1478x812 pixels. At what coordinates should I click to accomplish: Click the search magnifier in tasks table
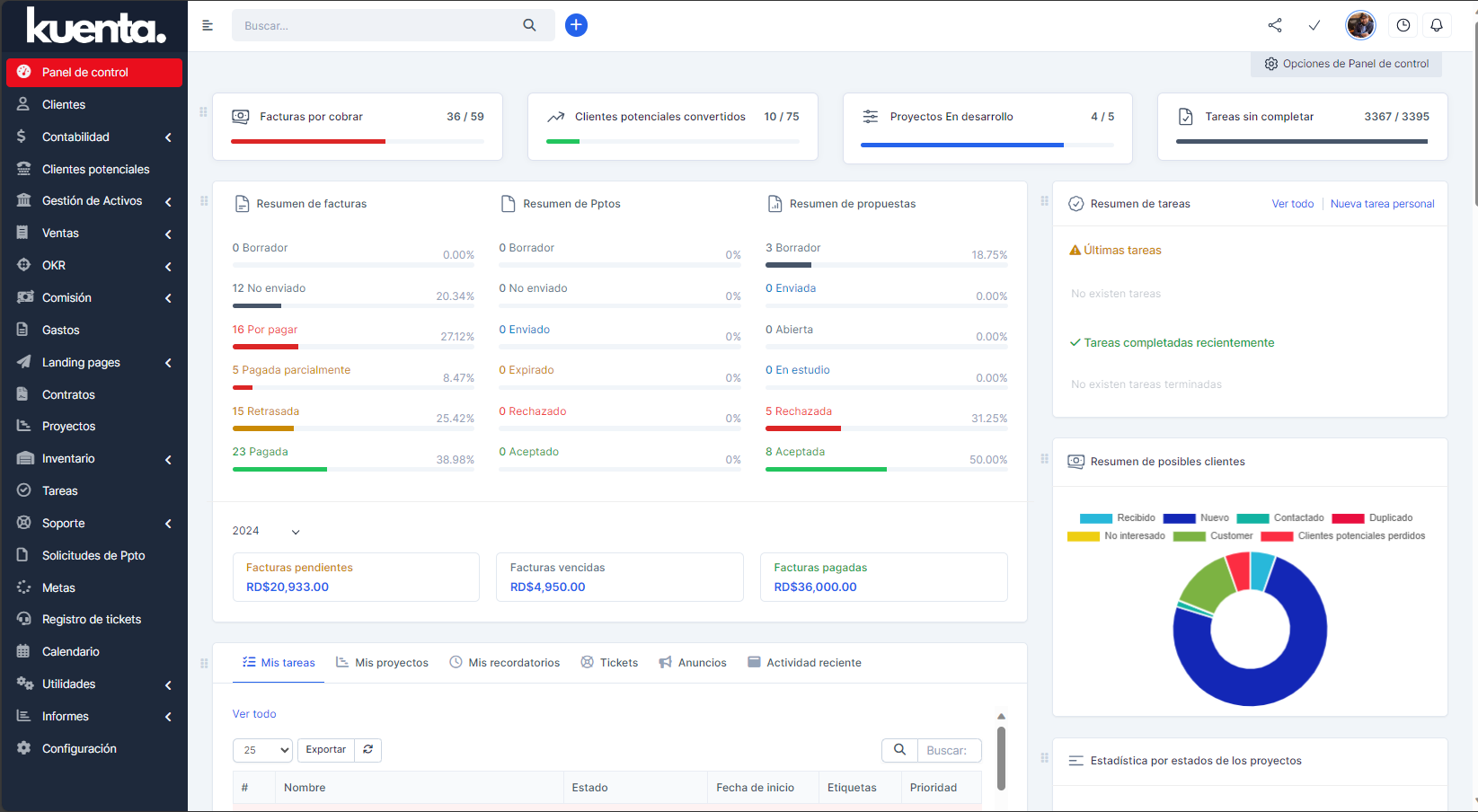(x=898, y=750)
